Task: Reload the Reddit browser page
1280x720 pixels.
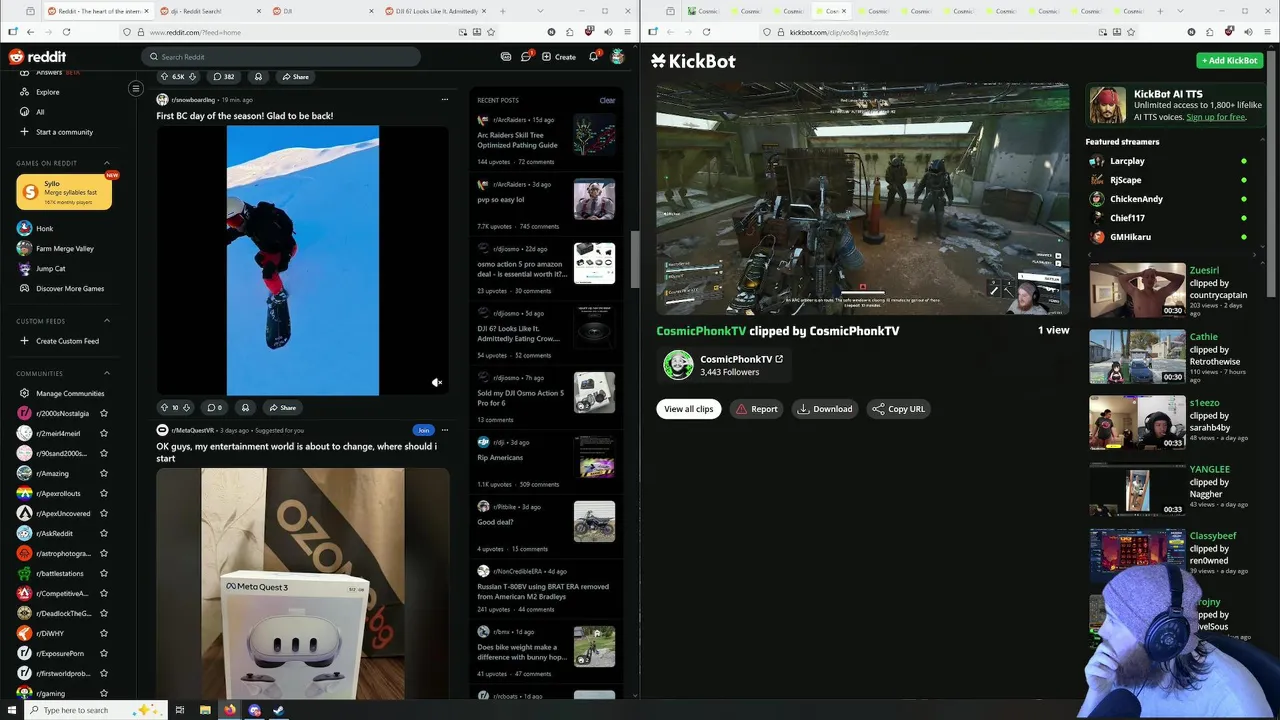Action: tap(68, 32)
